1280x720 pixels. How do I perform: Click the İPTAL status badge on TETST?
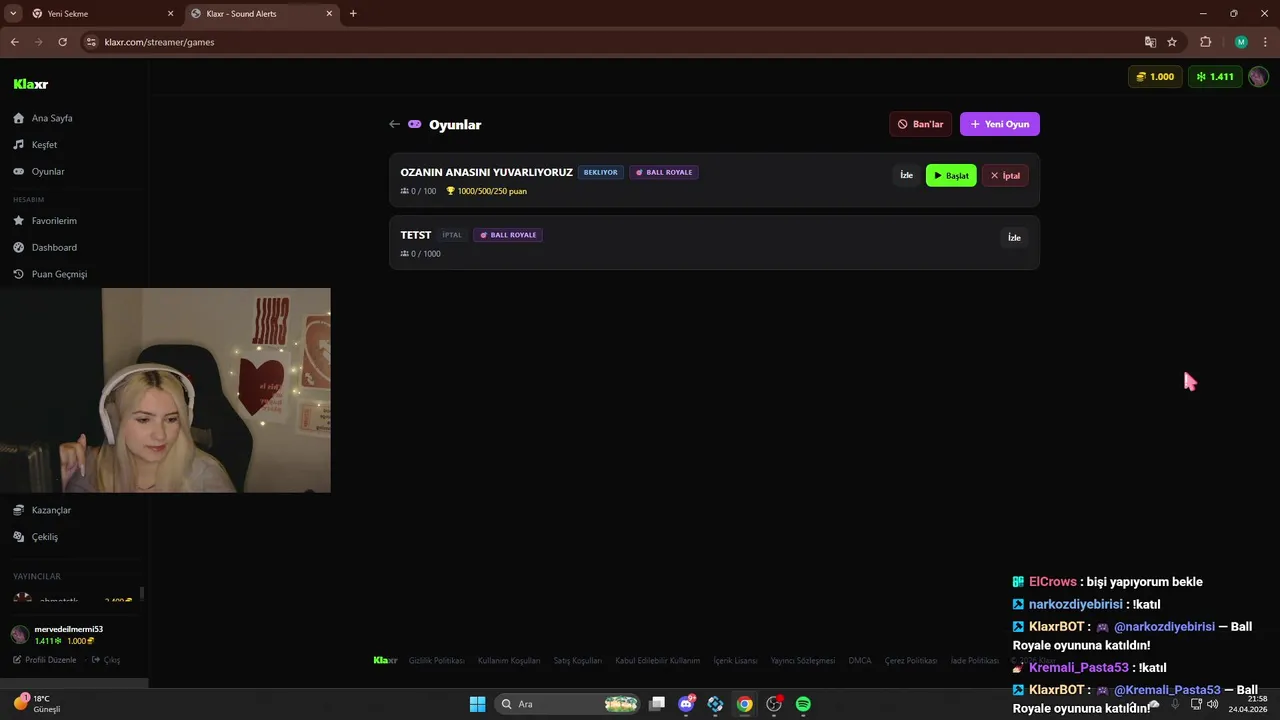tap(452, 235)
